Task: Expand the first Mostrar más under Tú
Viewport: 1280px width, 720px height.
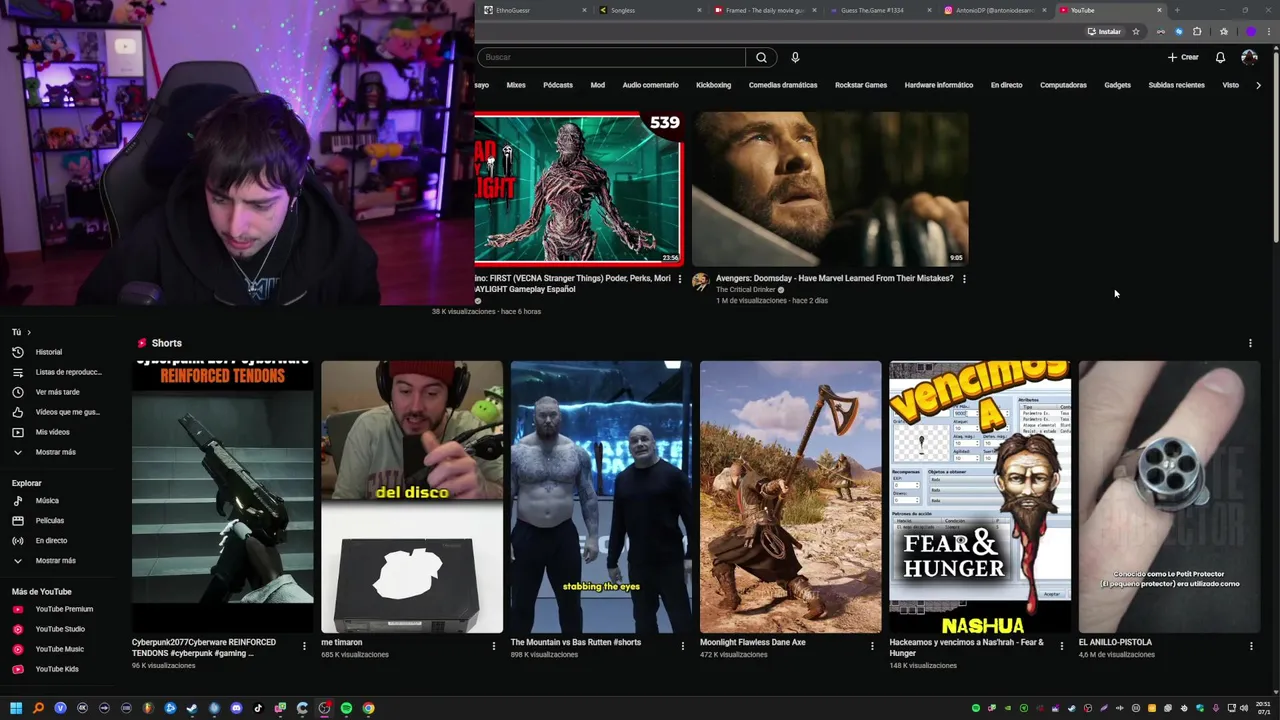Action: tap(56, 452)
